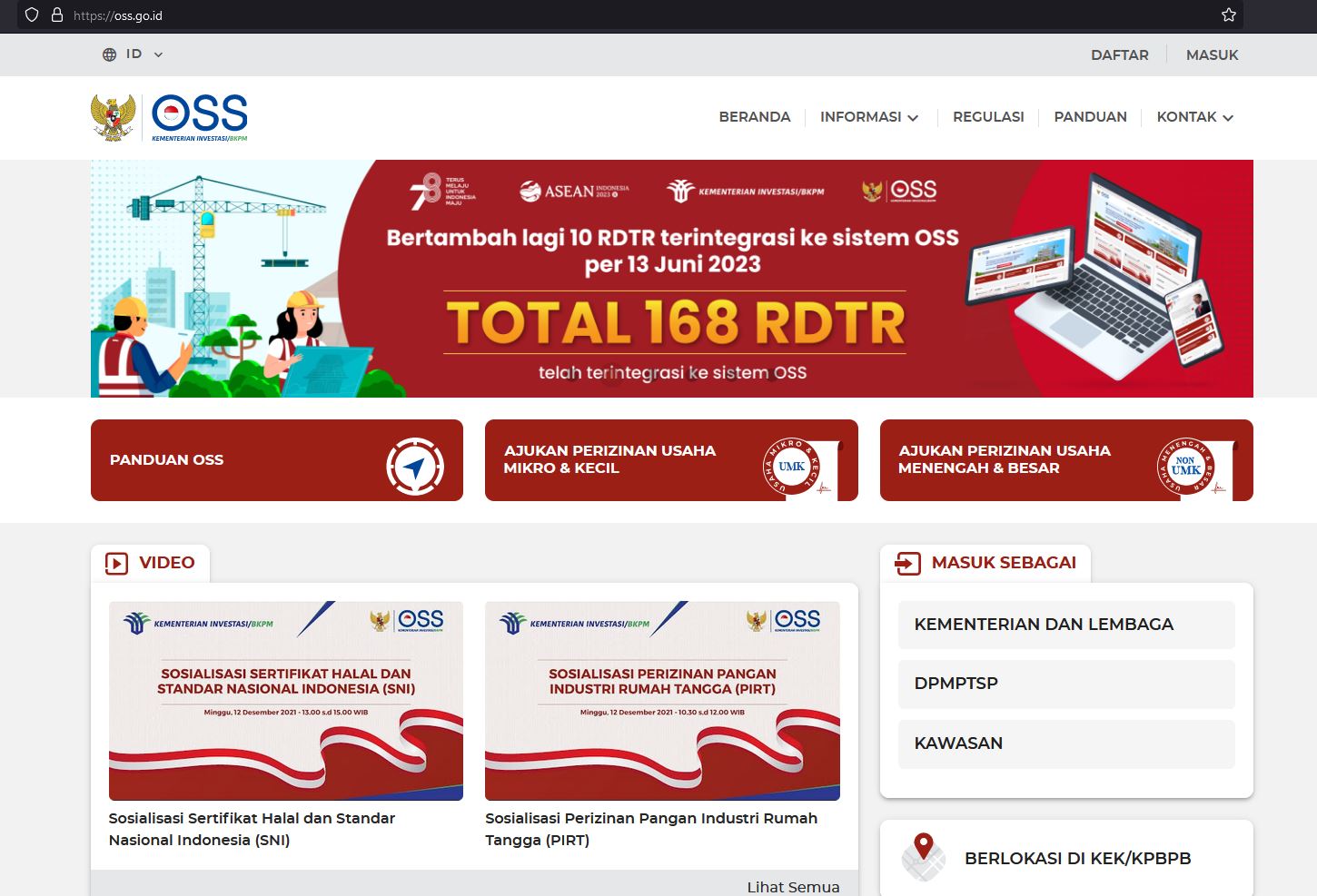
Task: Choose KAWASAN login option
Action: pos(1066,743)
